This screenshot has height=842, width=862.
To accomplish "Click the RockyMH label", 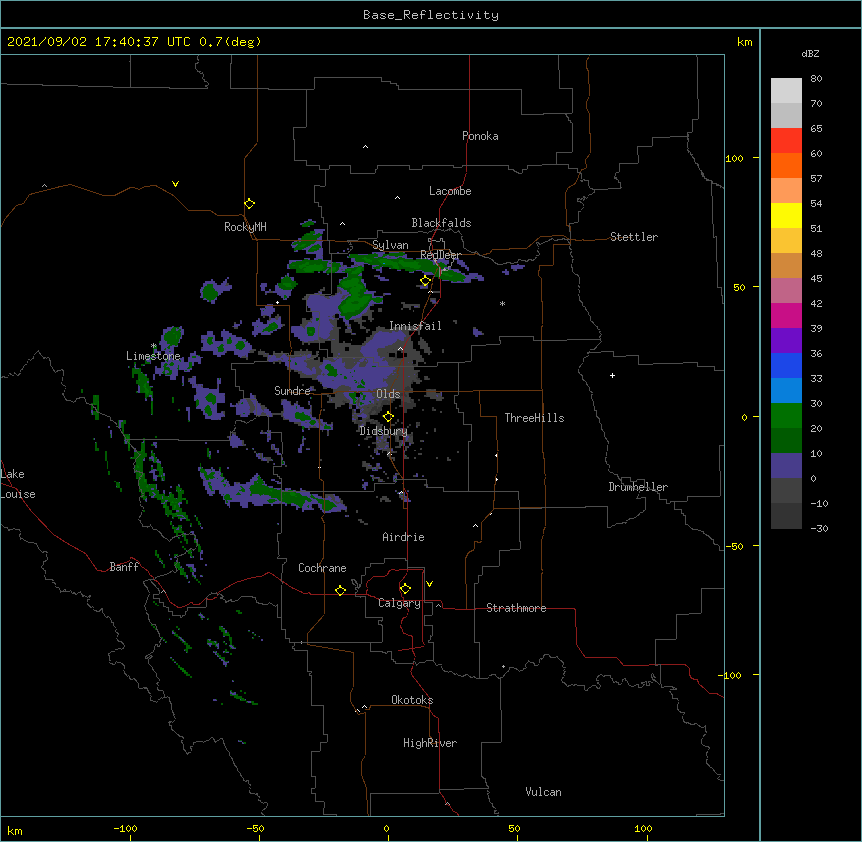I will pos(245,227).
